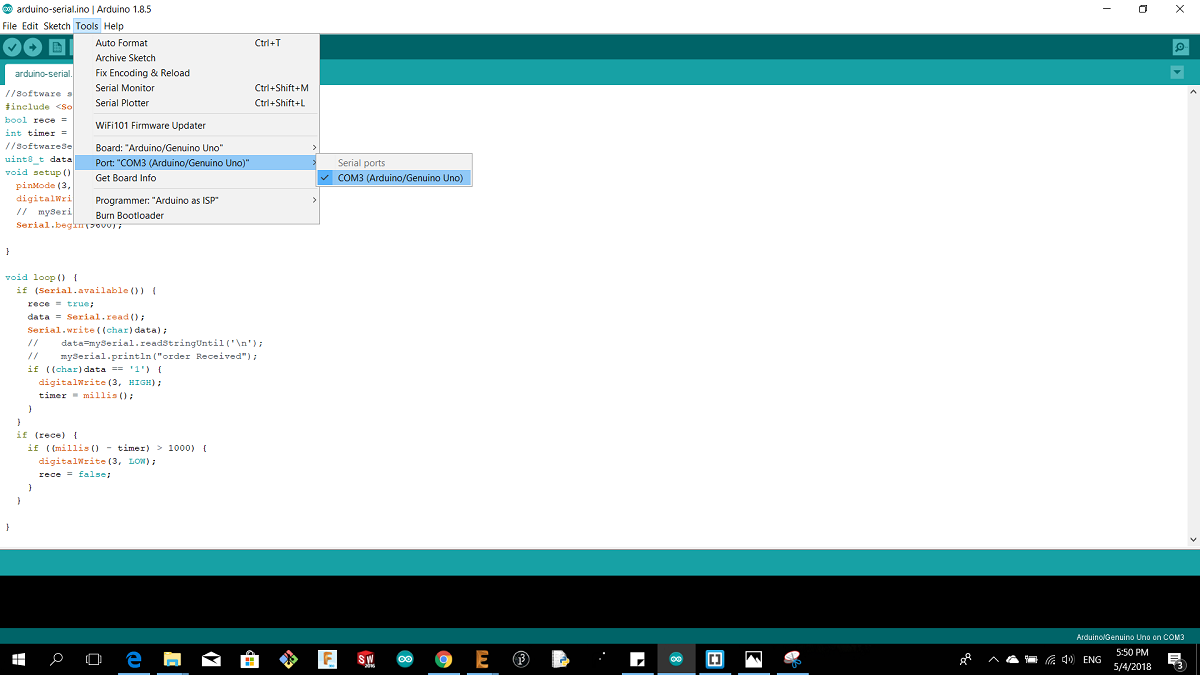Select Burn Bootloader
Image resolution: width=1200 pixels, height=675 pixels.
click(x=197, y=215)
